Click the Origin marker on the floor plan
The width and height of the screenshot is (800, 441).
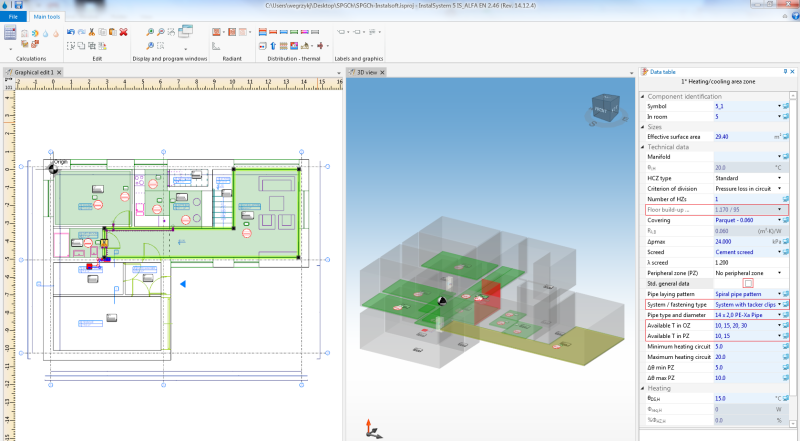tap(53, 168)
